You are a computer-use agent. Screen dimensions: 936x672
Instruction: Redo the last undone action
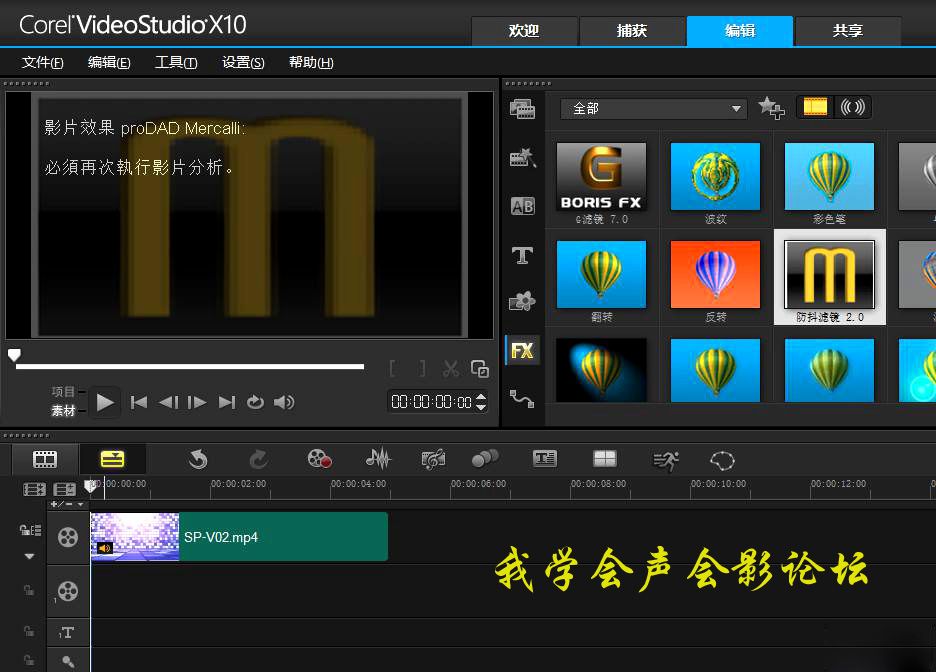point(258,460)
